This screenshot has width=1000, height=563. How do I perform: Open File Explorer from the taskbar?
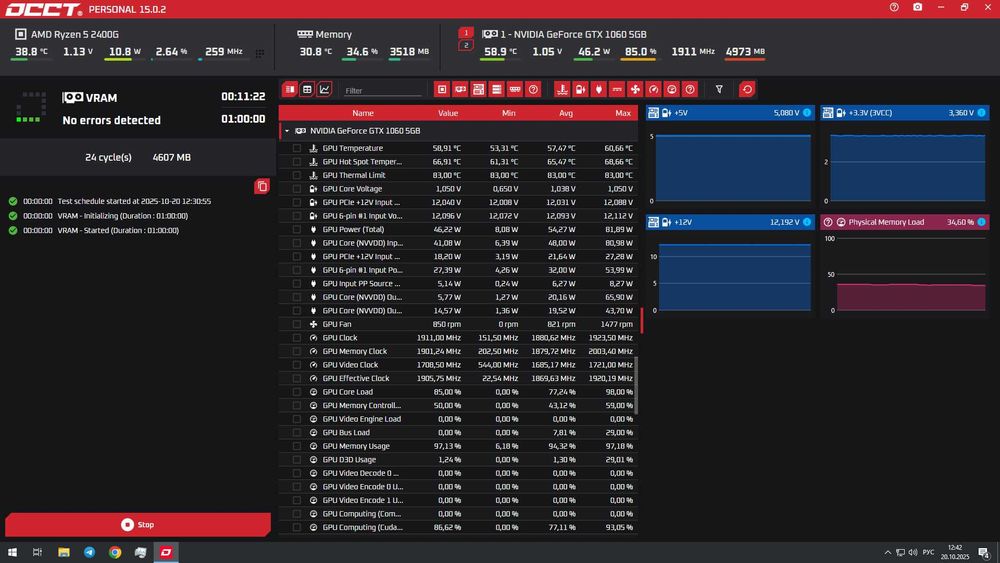pos(64,552)
